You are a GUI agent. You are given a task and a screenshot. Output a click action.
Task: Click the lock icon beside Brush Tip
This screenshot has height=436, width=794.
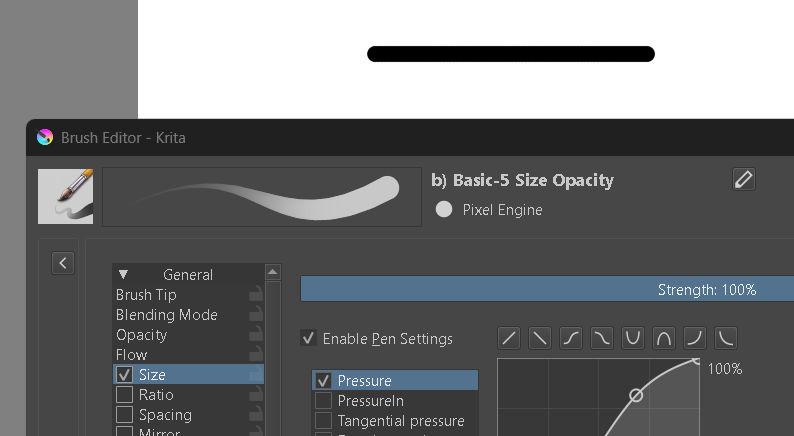(256, 295)
